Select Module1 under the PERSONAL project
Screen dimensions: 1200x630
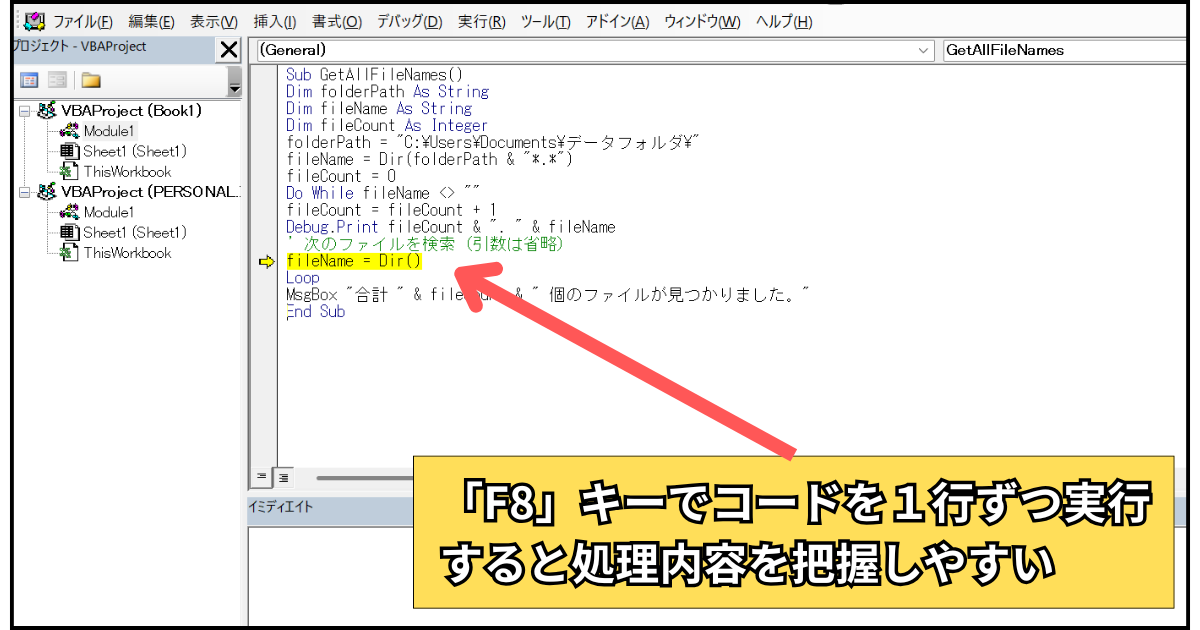108,212
